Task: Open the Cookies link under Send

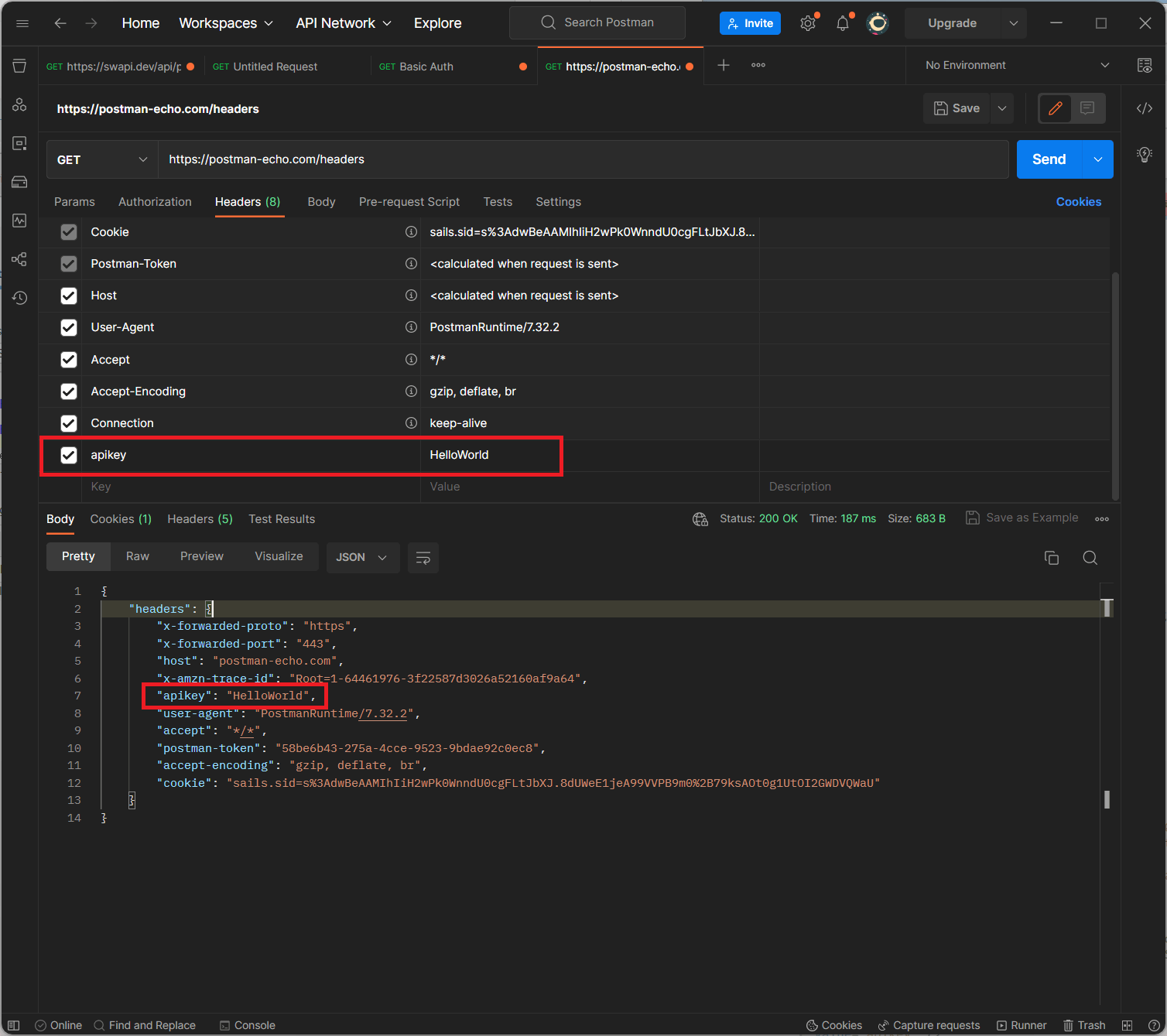Action: click(x=1078, y=202)
